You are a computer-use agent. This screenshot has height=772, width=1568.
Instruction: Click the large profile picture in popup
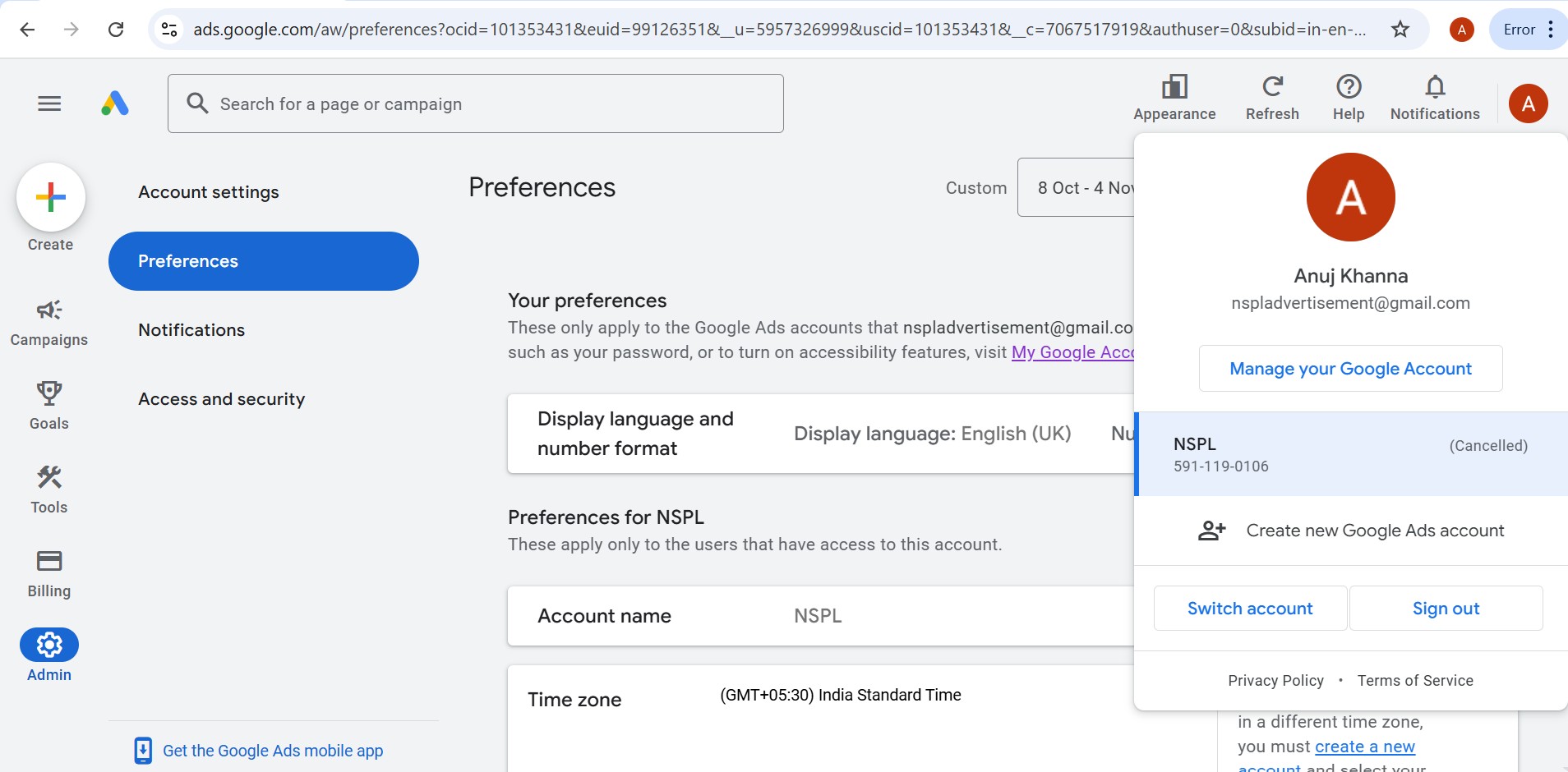pyautogui.click(x=1351, y=197)
